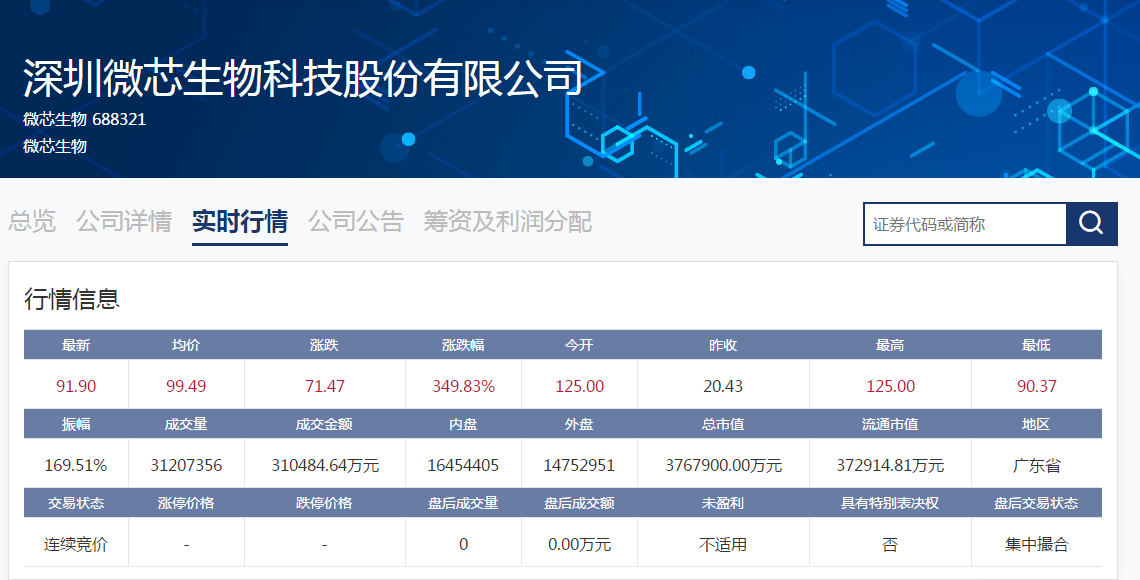1140x580 pixels.
Task: Click the 地区 header cell
Action: click(x=1036, y=424)
